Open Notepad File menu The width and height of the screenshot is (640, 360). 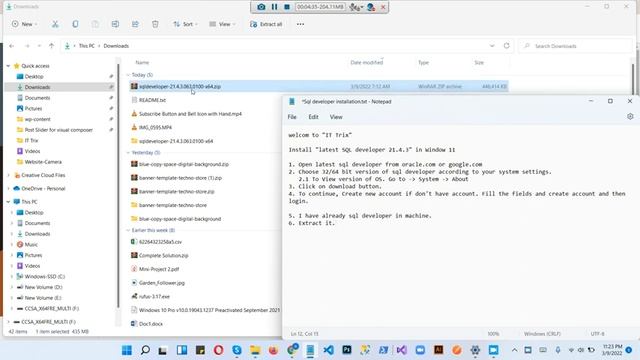pos(292,117)
